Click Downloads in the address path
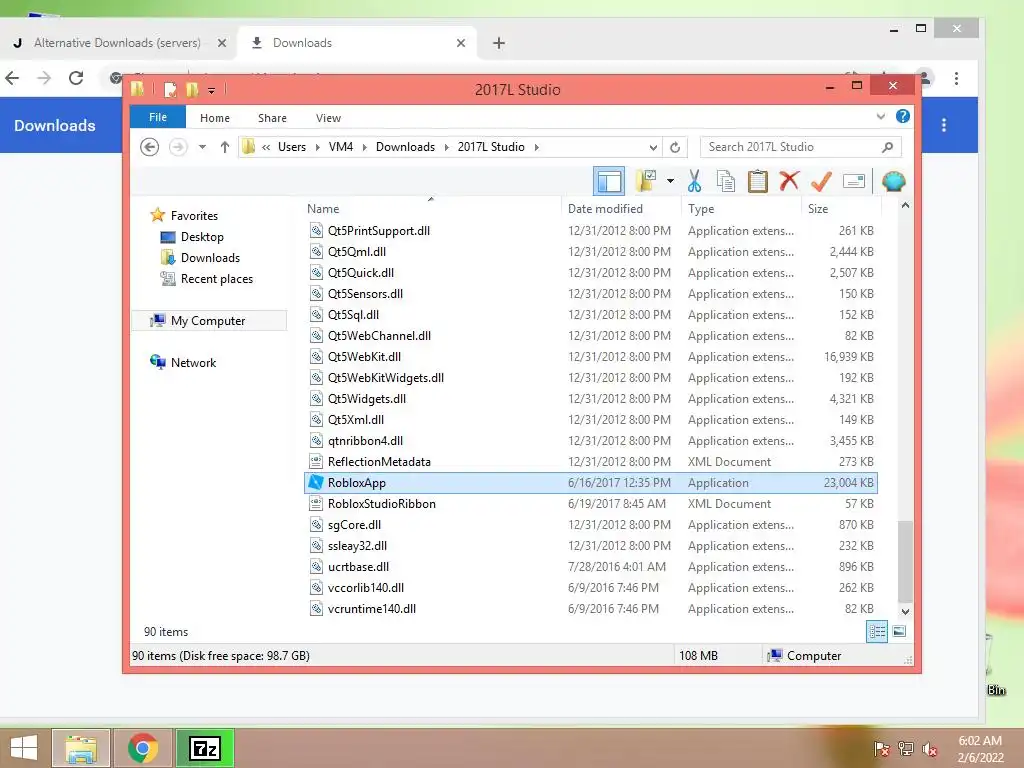This screenshot has height=768, width=1024. coord(406,147)
